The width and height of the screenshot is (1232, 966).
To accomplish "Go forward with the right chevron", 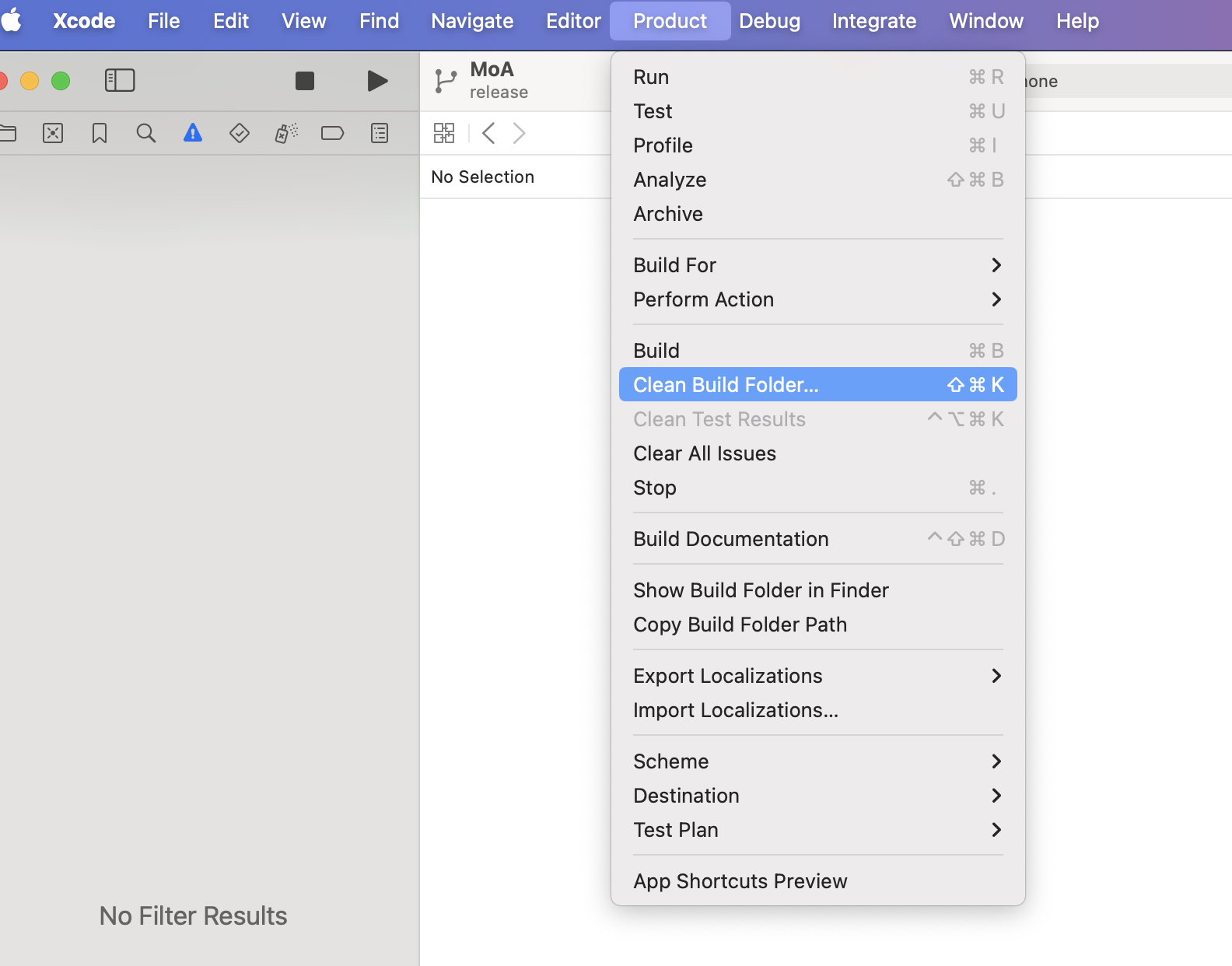I will click(x=520, y=133).
